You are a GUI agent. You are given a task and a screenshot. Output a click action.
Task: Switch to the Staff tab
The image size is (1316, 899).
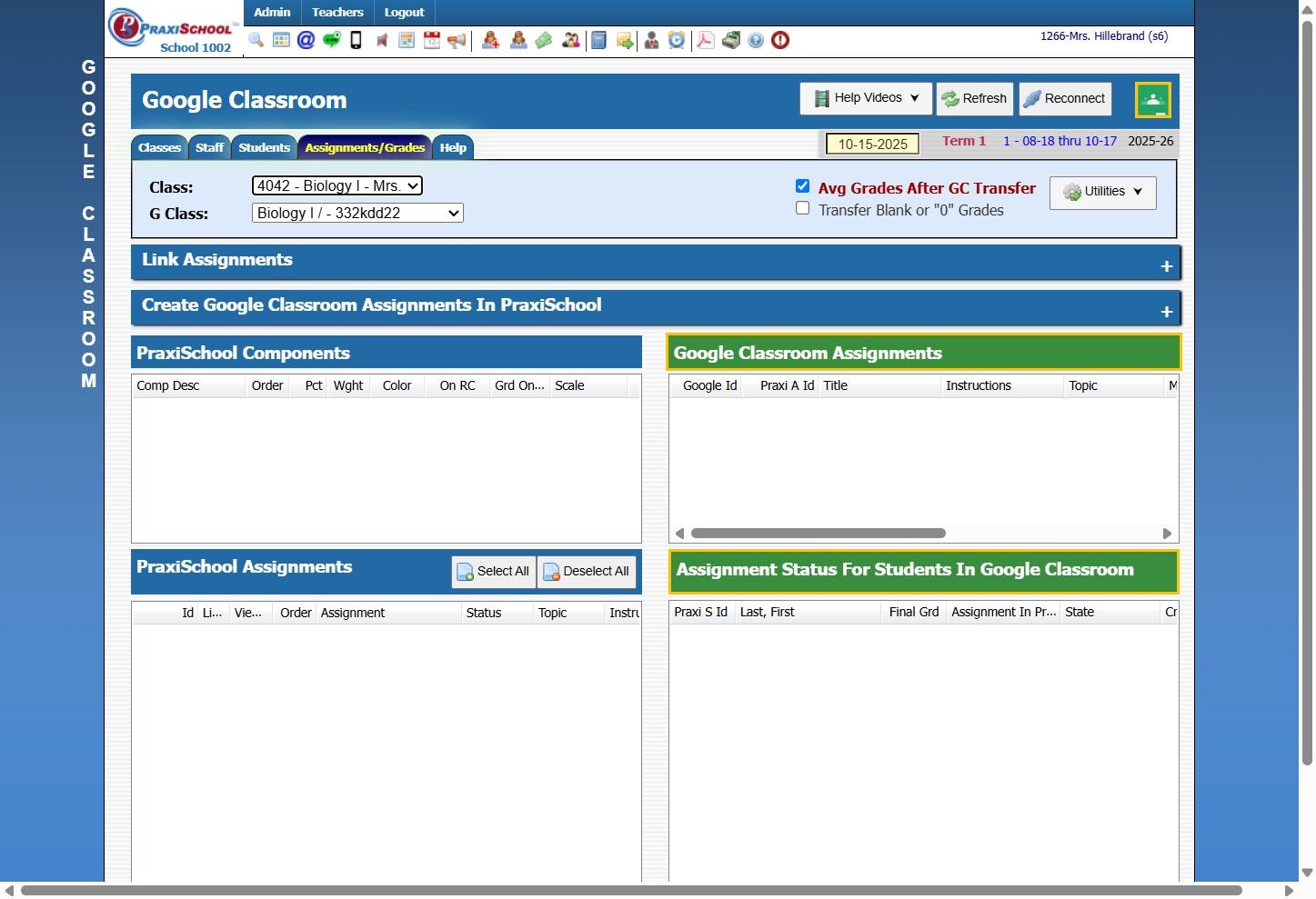pos(209,148)
